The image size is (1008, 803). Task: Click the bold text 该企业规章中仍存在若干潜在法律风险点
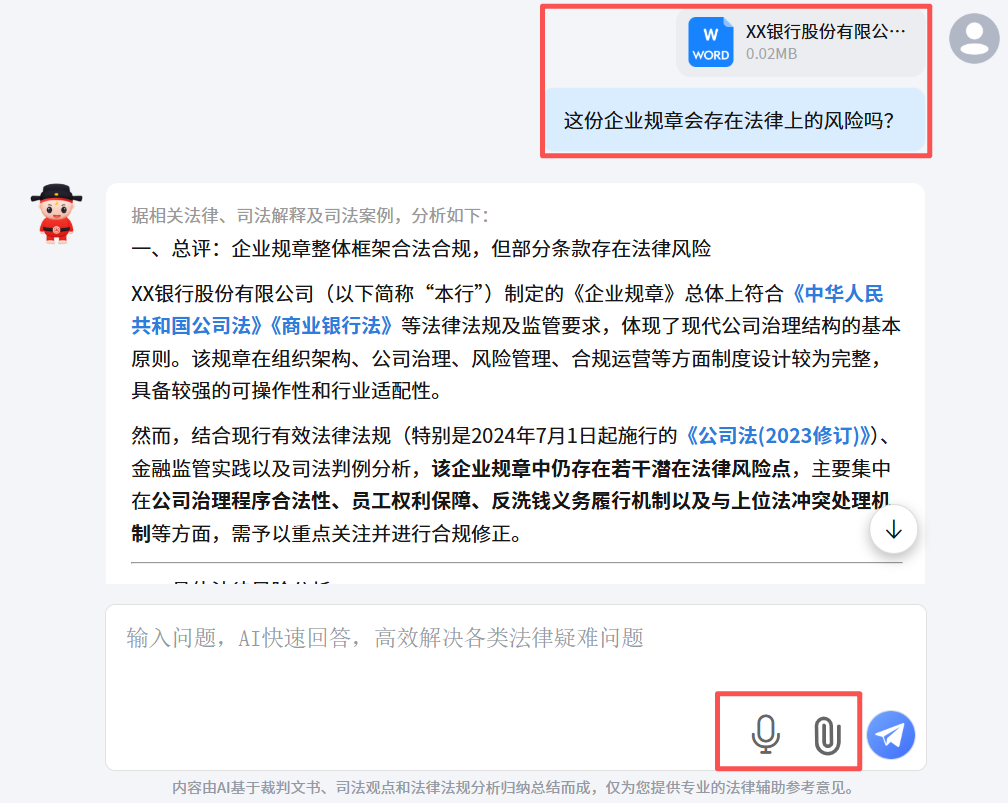point(611,469)
